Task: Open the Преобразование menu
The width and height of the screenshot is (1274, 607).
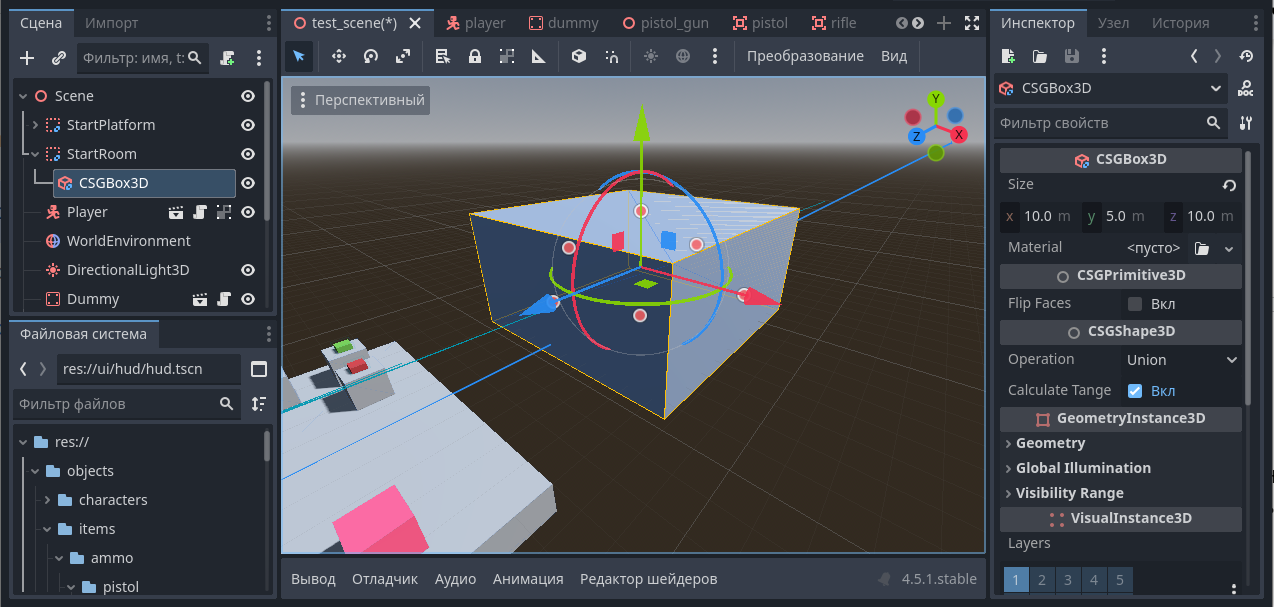Action: pyautogui.click(x=804, y=56)
